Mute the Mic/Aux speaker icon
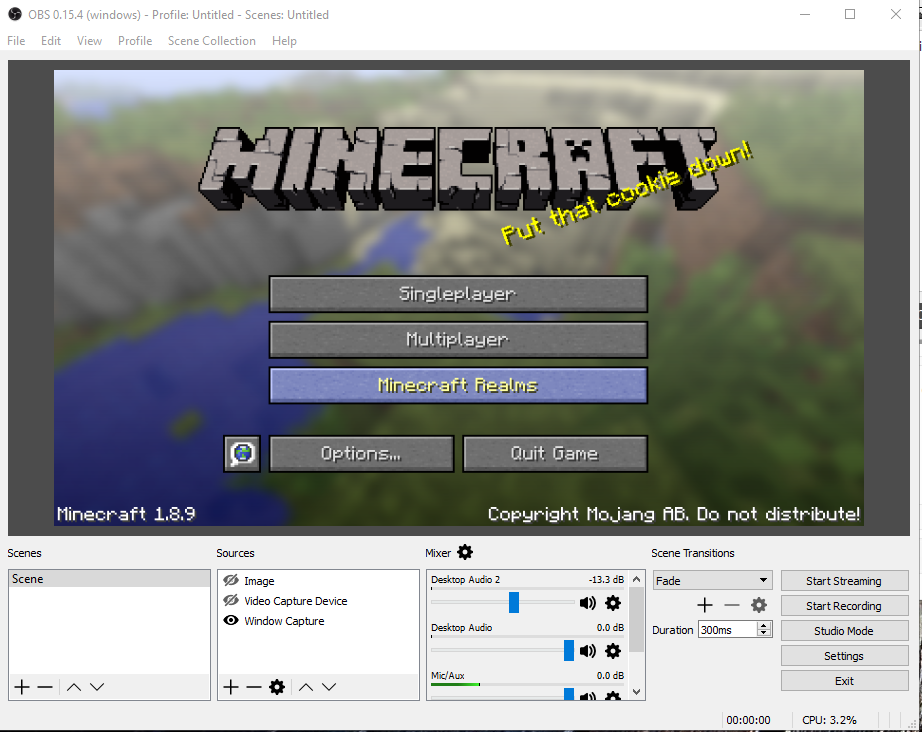This screenshot has width=922, height=732. (587, 696)
